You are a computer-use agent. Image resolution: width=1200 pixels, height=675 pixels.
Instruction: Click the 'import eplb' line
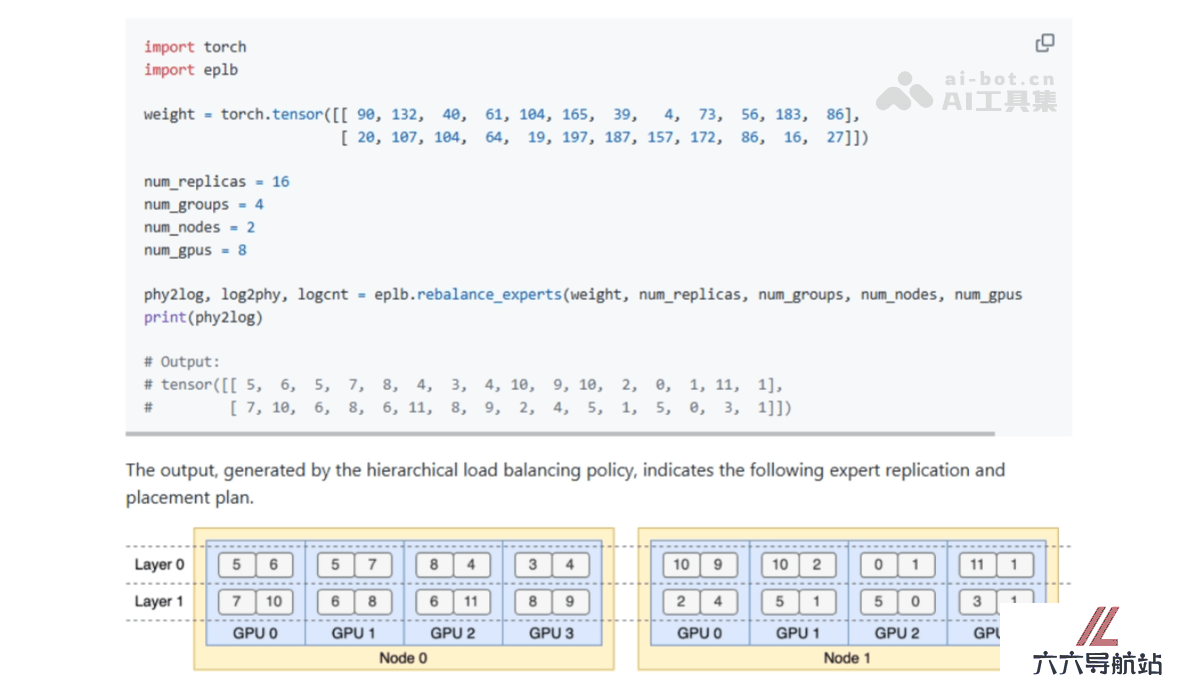191,70
